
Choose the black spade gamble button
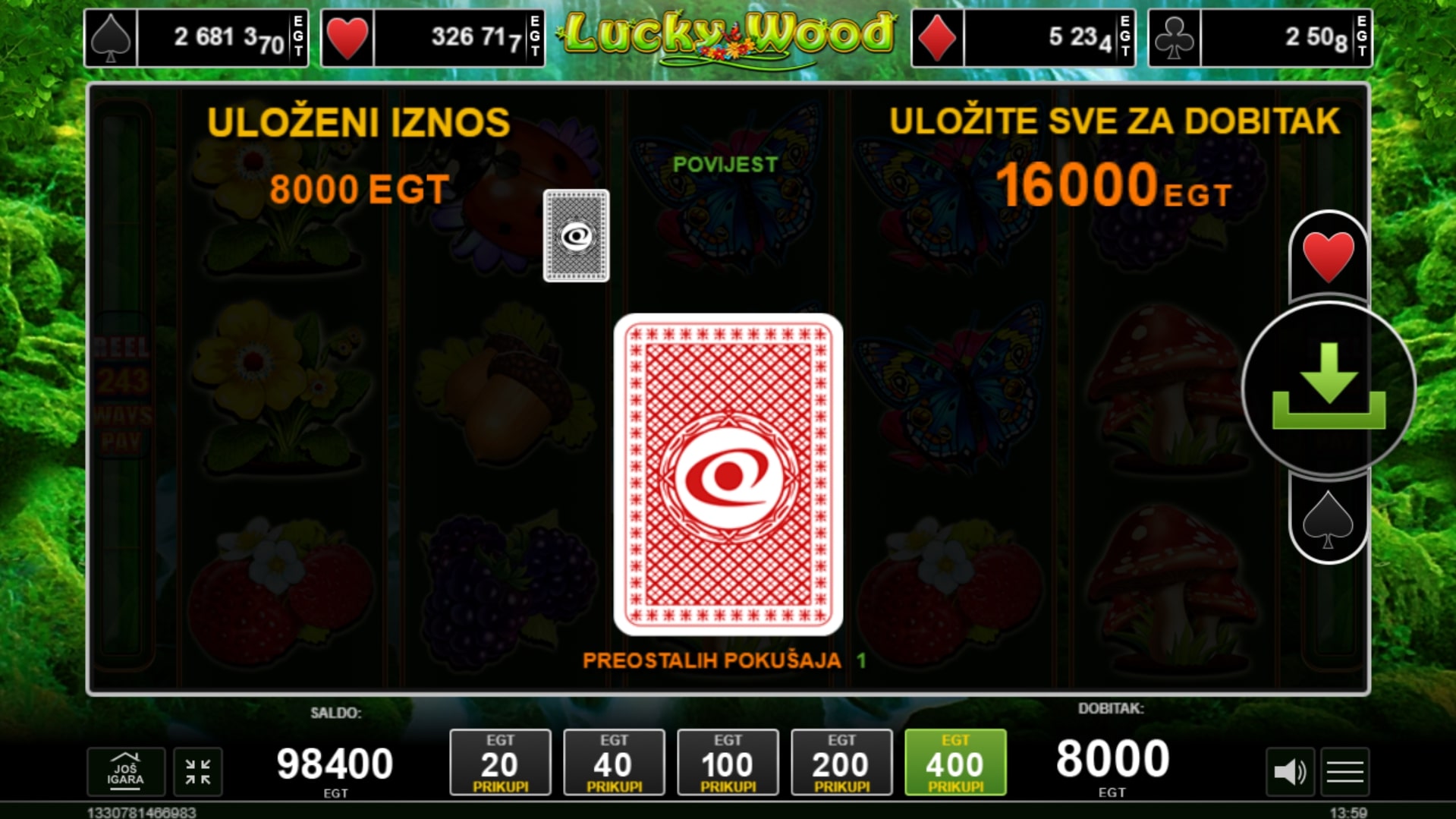(x=1328, y=519)
